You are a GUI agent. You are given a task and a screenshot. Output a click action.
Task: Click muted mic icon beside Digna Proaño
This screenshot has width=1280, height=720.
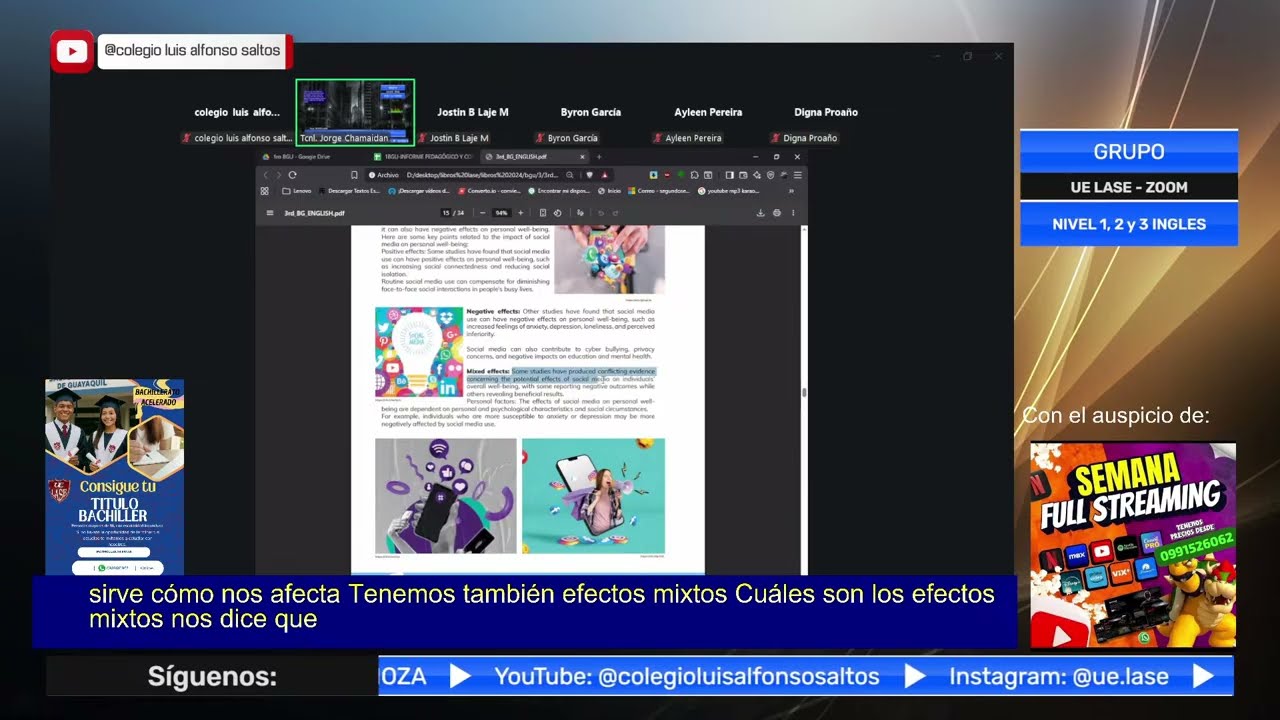pos(775,138)
